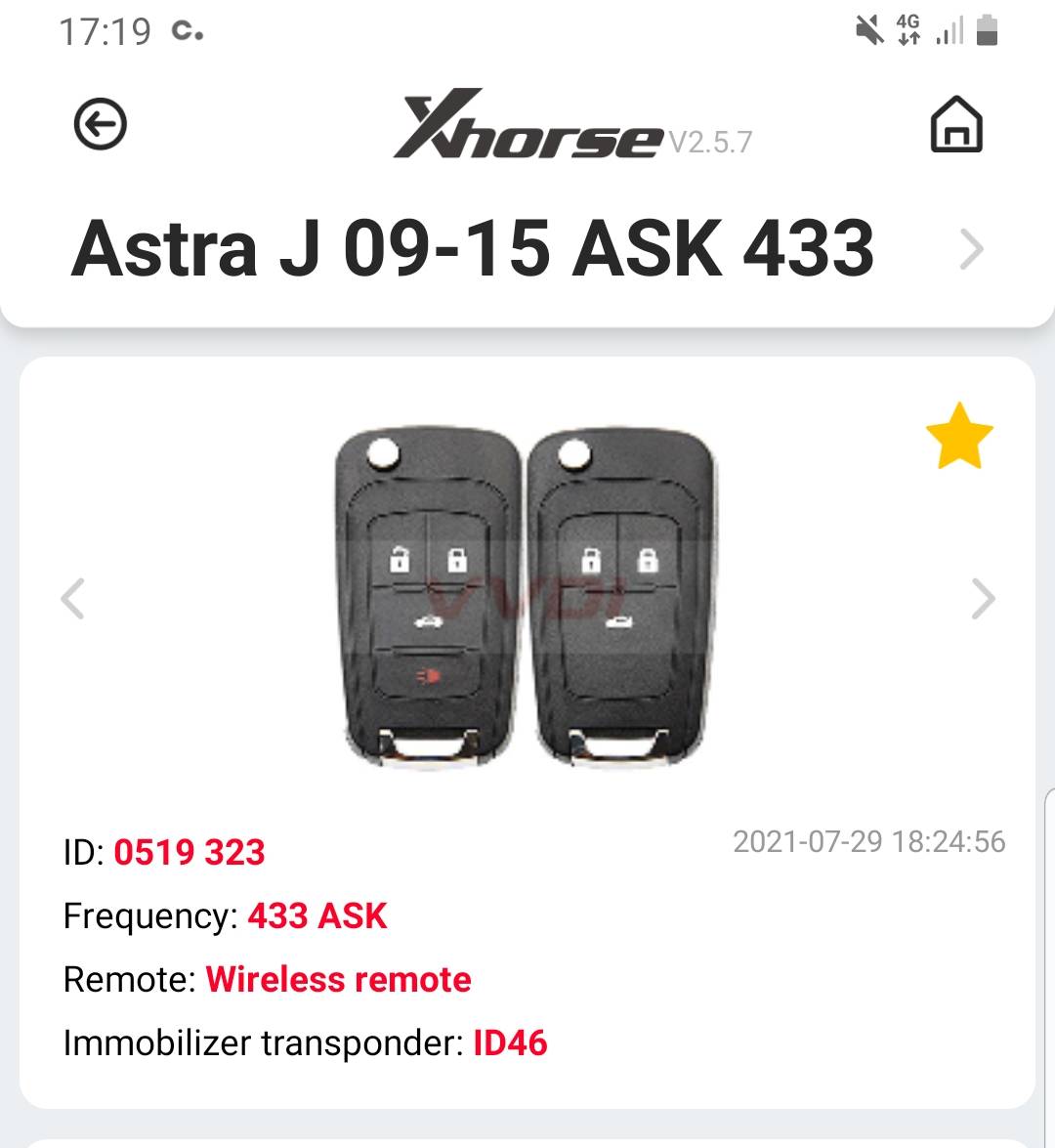The width and height of the screenshot is (1055, 1148).
Task: Select the three-button key fob image
Action: (x=621, y=596)
